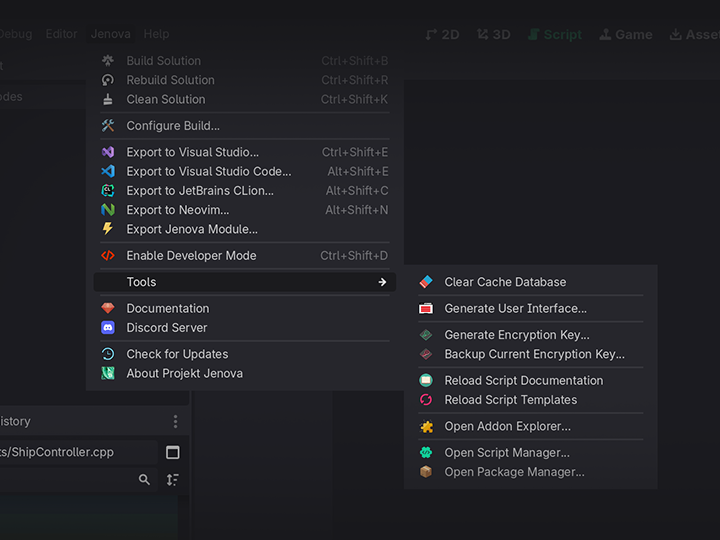
Task: Open About Projekt Jenova
Action: [x=245, y=373]
